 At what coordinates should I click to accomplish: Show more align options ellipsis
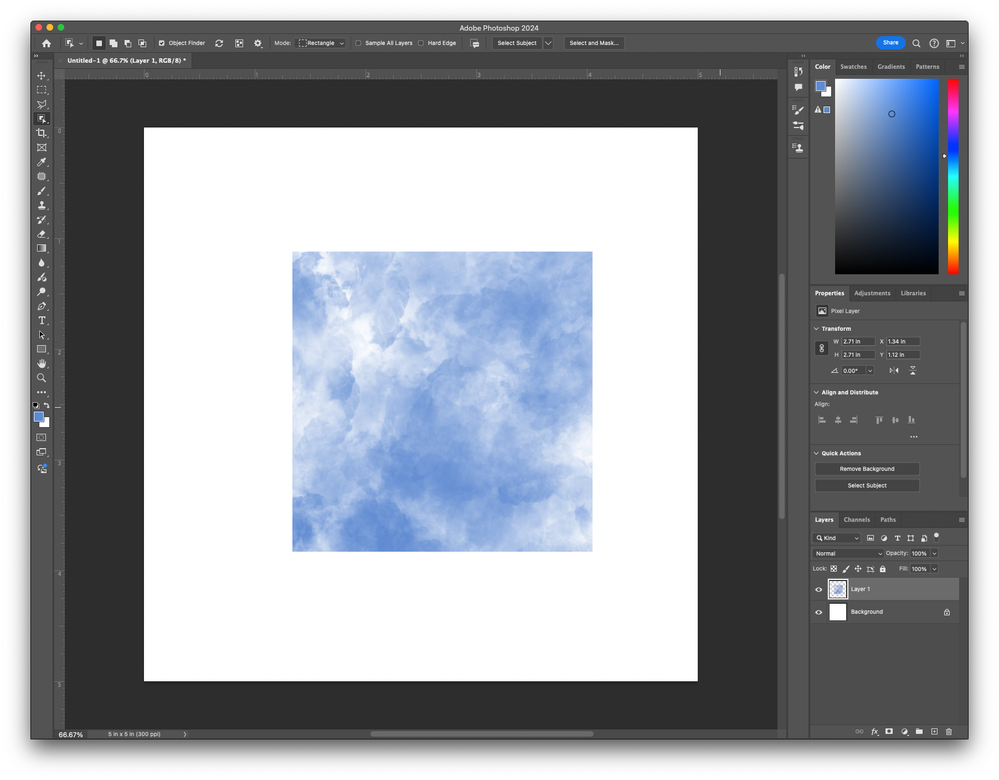pyautogui.click(x=914, y=437)
